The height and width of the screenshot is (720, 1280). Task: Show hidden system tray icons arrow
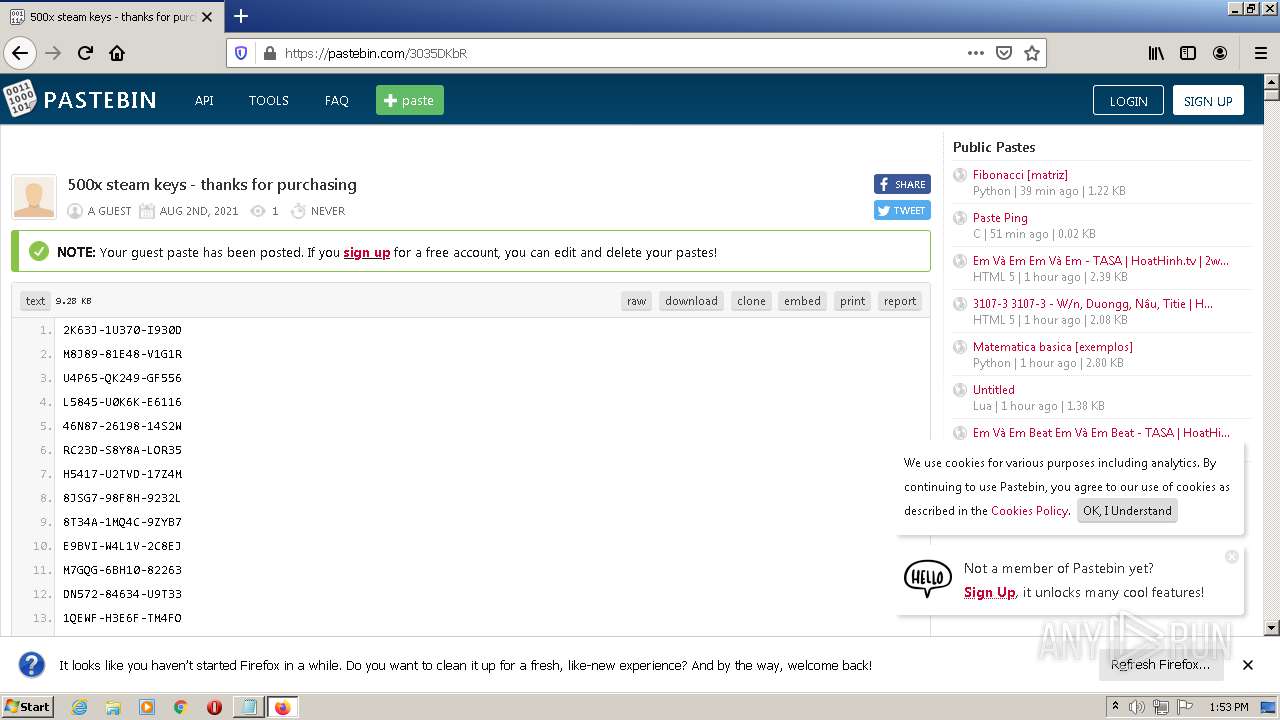1116,706
